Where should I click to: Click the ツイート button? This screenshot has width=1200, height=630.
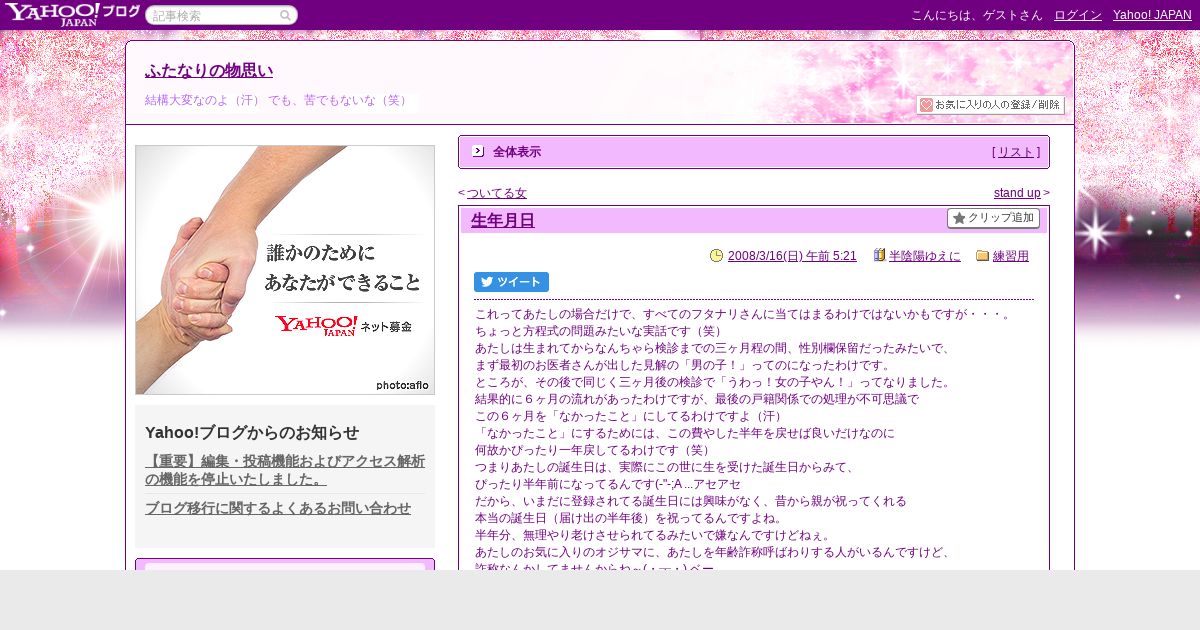pos(511,282)
